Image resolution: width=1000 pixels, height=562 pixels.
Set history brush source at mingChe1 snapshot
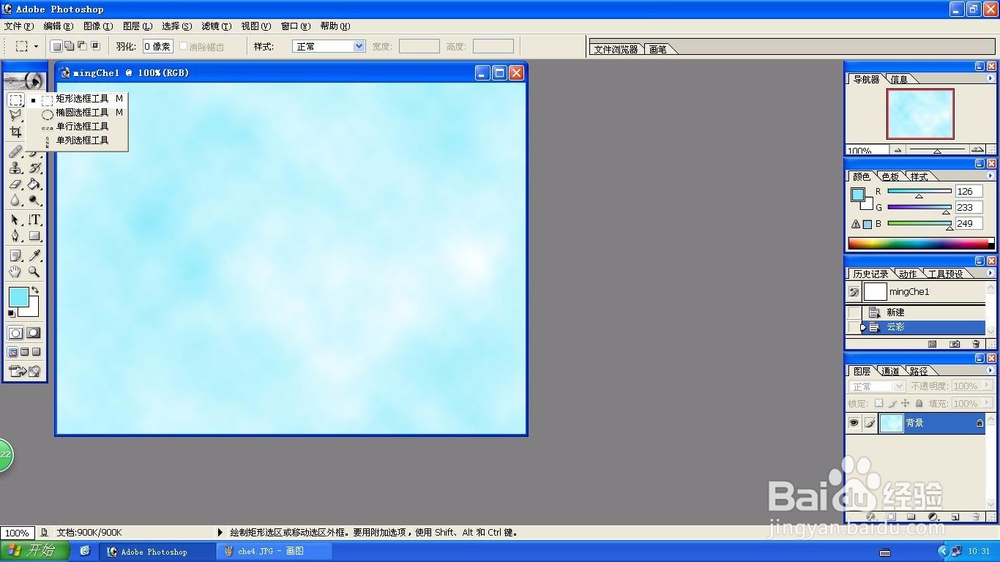click(854, 292)
